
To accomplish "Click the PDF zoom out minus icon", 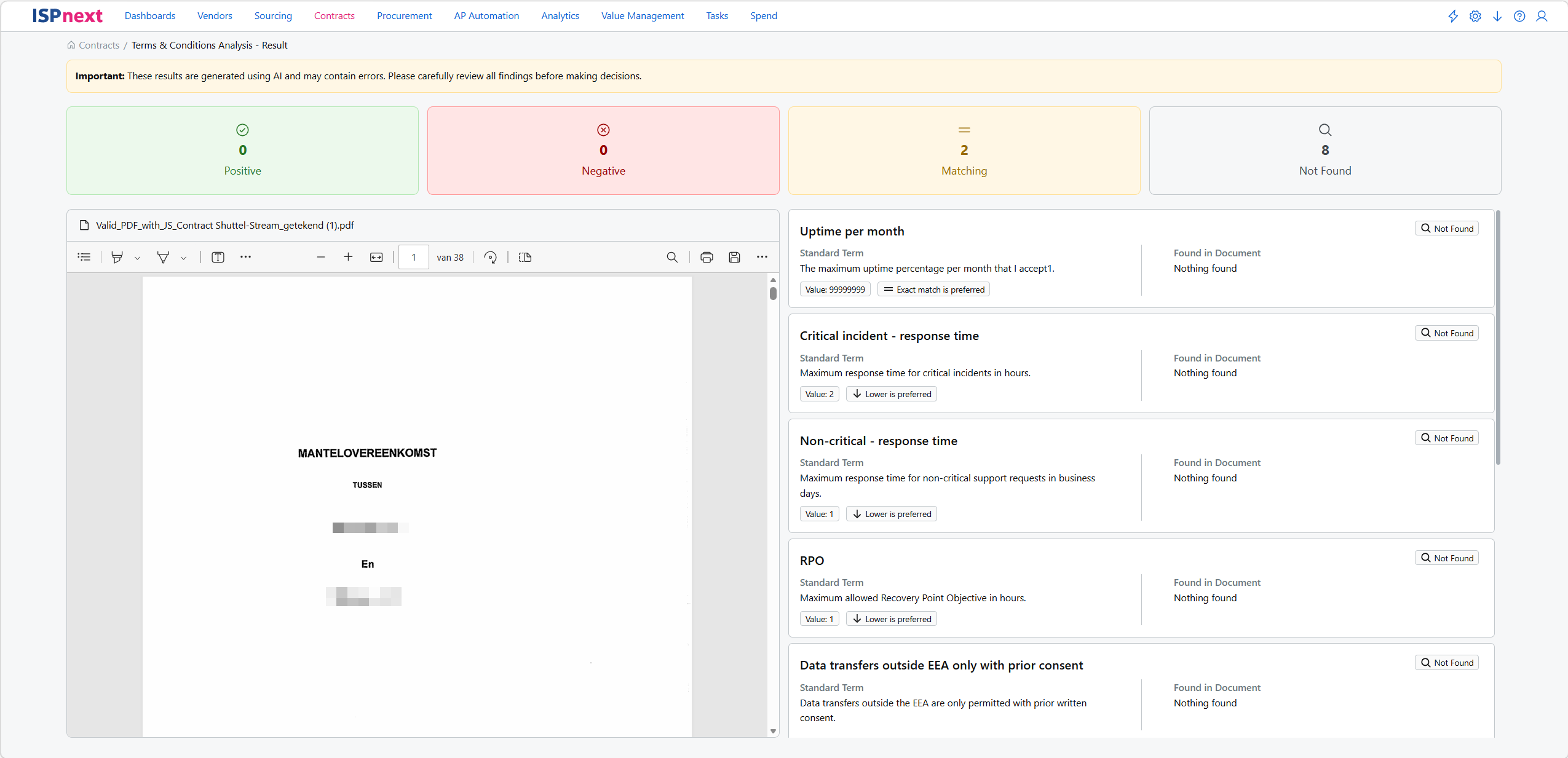I will [x=321, y=257].
